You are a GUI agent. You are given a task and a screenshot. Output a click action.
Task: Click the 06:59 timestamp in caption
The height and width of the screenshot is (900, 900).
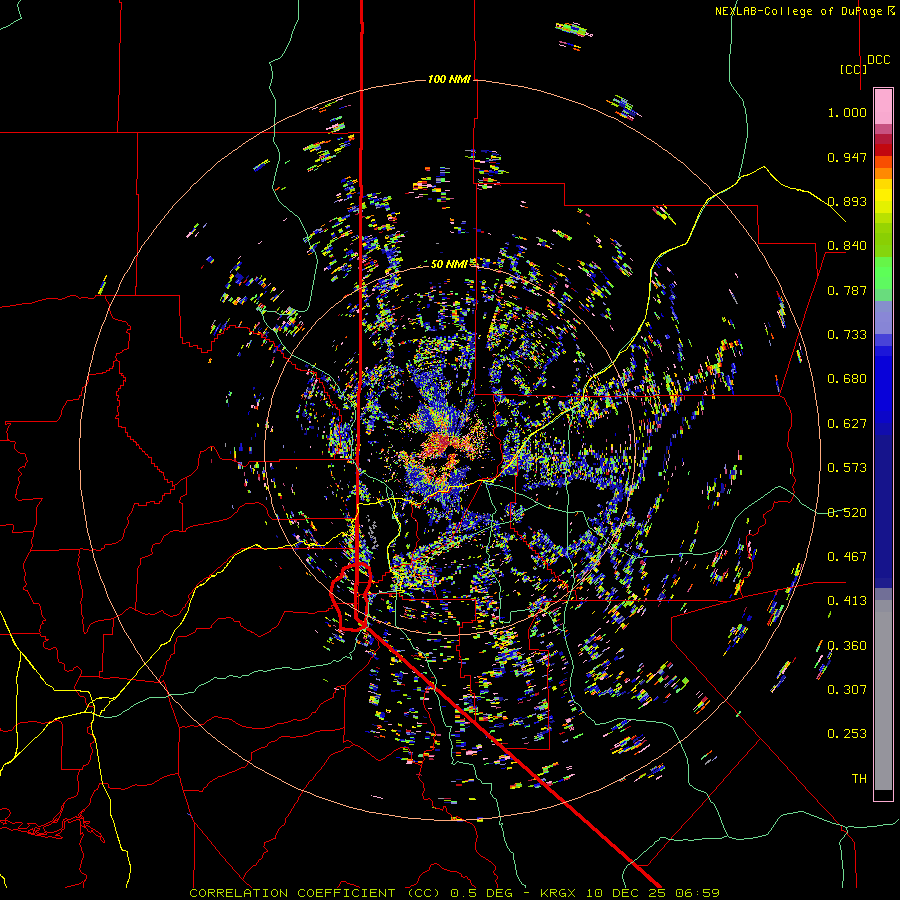tap(697, 893)
